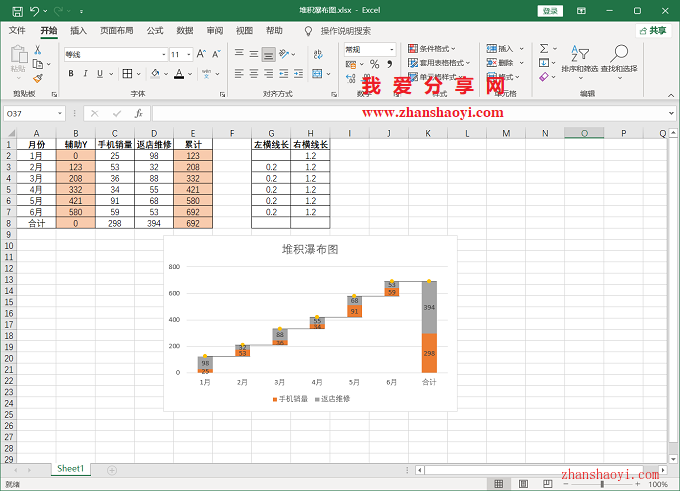
Task: Open the number format dropdown
Action: (392, 49)
